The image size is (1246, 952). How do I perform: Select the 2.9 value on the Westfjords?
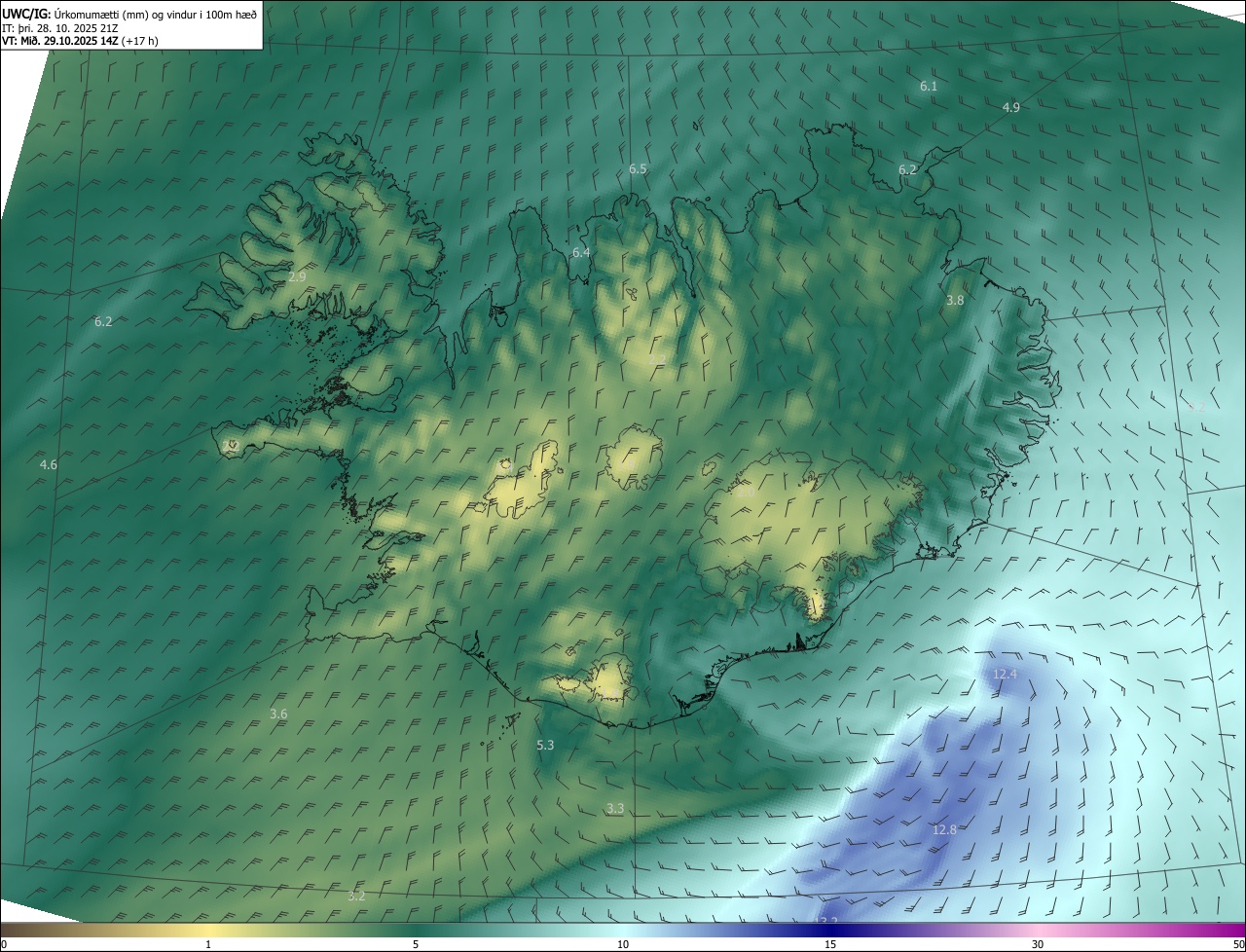tap(297, 277)
